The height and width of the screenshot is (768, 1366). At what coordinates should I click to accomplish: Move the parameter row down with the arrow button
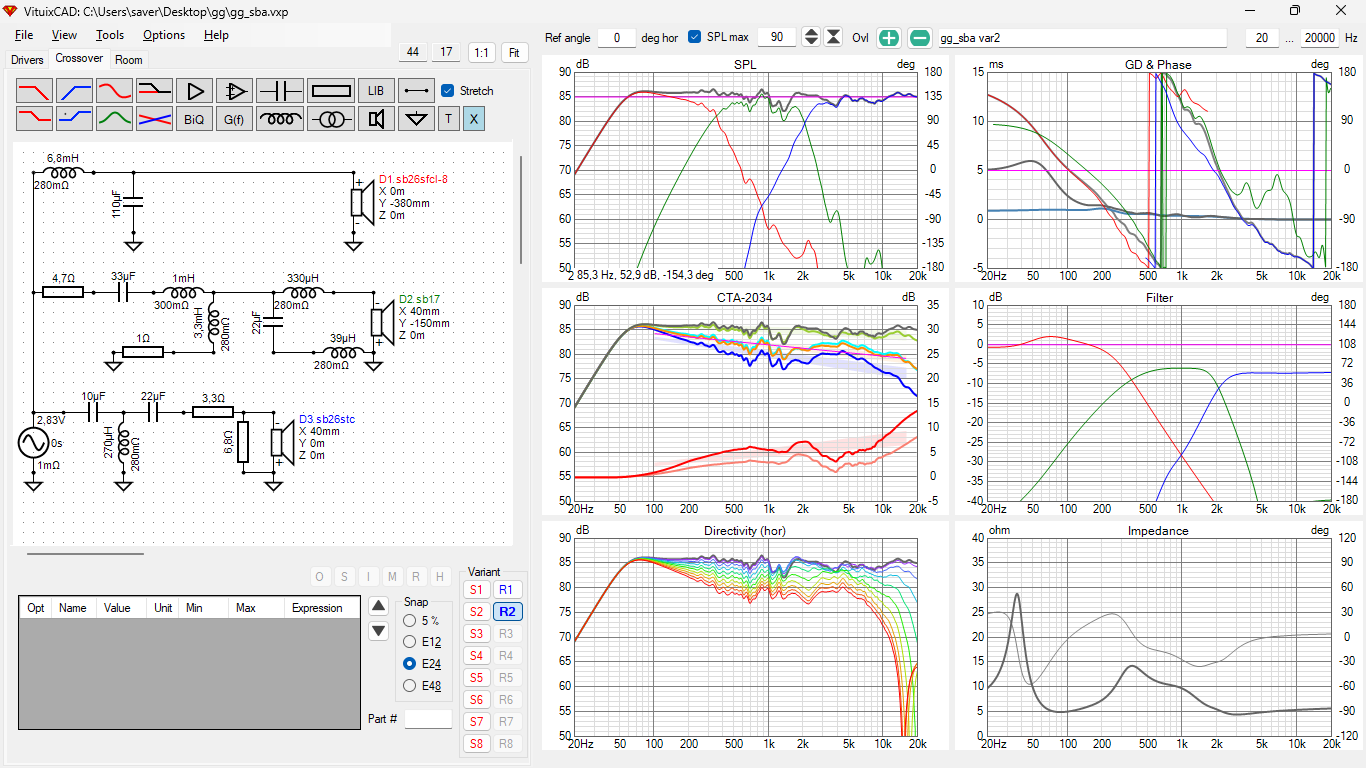[x=378, y=631]
